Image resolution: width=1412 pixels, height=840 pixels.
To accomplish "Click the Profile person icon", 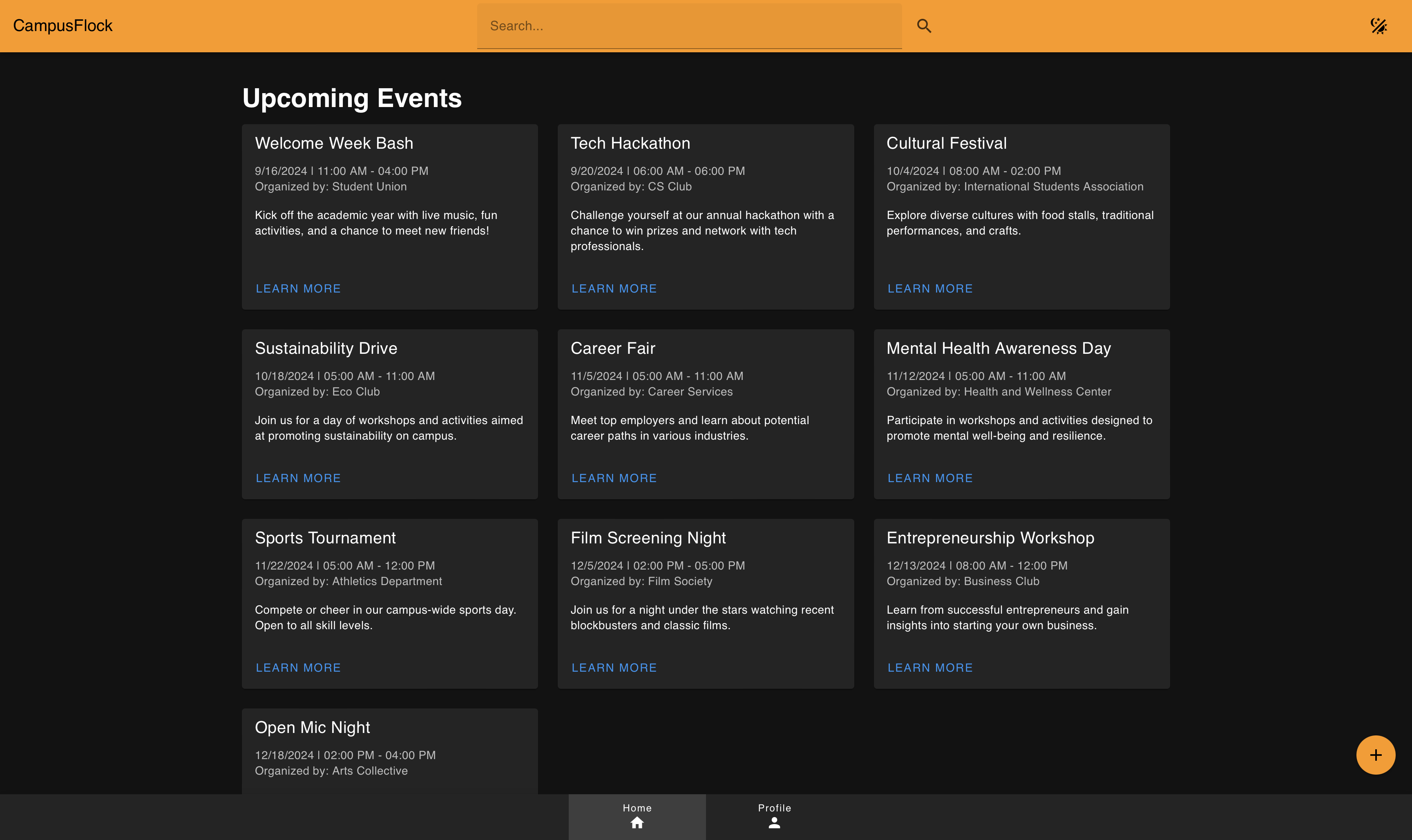I will point(774,823).
